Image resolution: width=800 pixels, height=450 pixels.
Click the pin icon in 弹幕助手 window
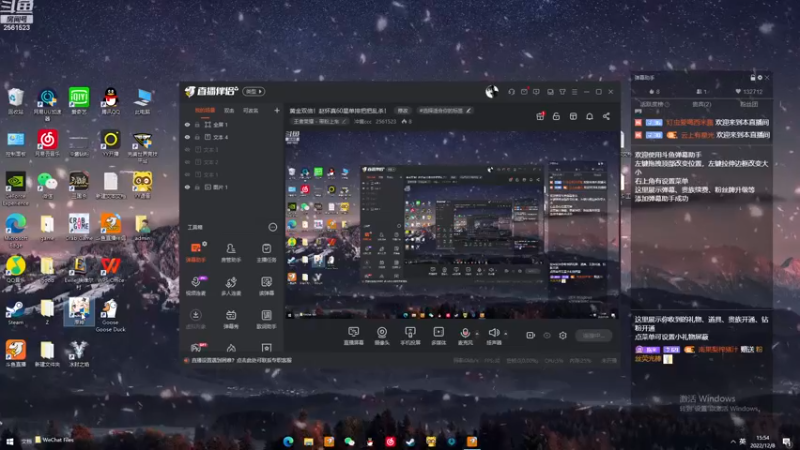point(753,78)
